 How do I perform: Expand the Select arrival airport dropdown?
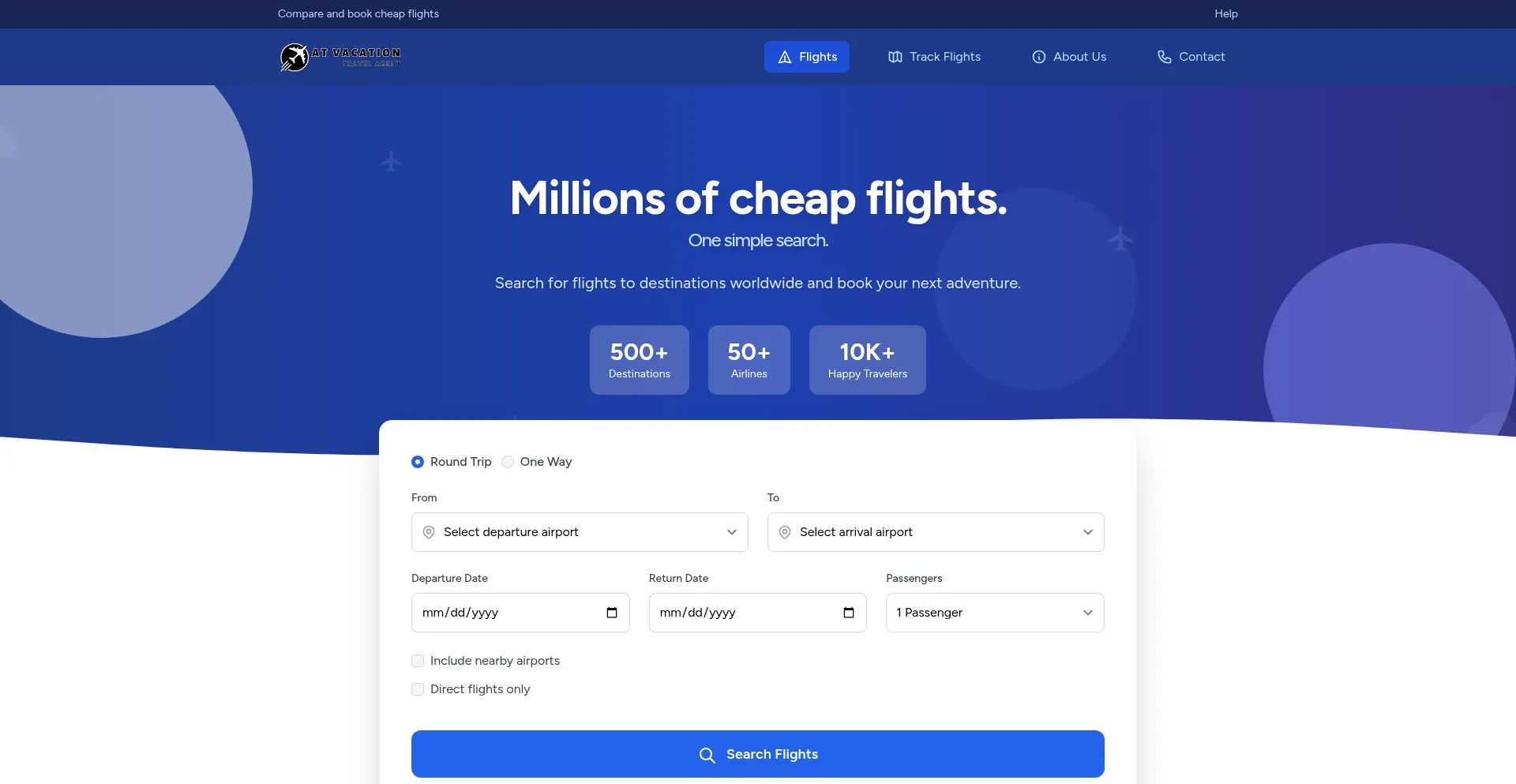936,532
